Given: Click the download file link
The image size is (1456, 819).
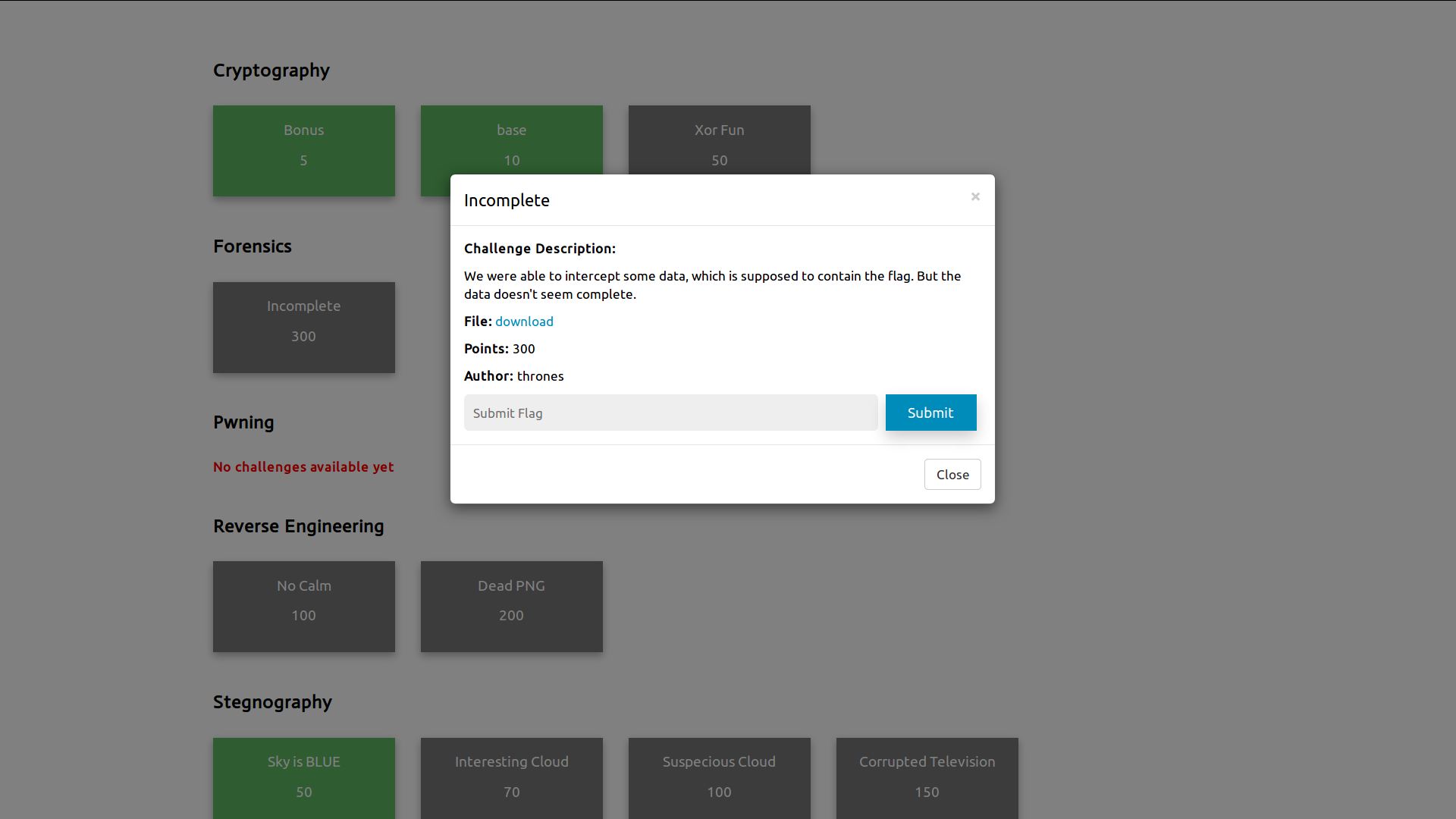Looking at the screenshot, I should pyautogui.click(x=524, y=322).
